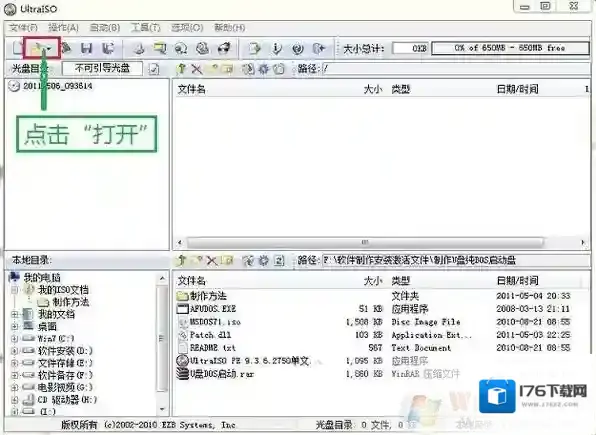
Task: Expand the 桌面 tree node
Action: click(x=15, y=327)
